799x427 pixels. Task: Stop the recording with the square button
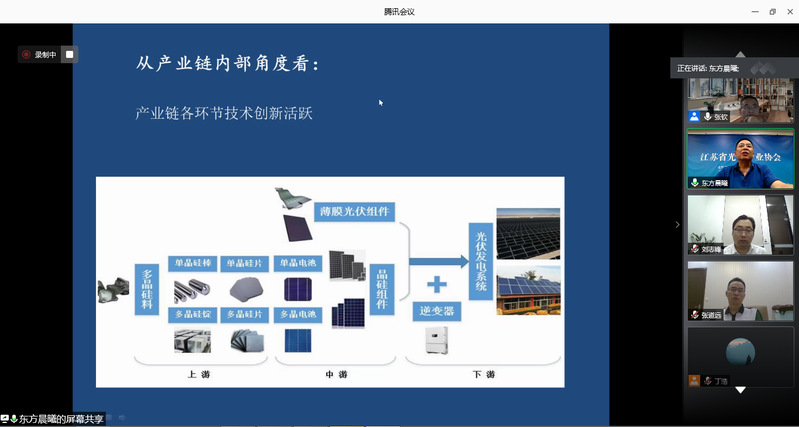click(x=69, y=55)
